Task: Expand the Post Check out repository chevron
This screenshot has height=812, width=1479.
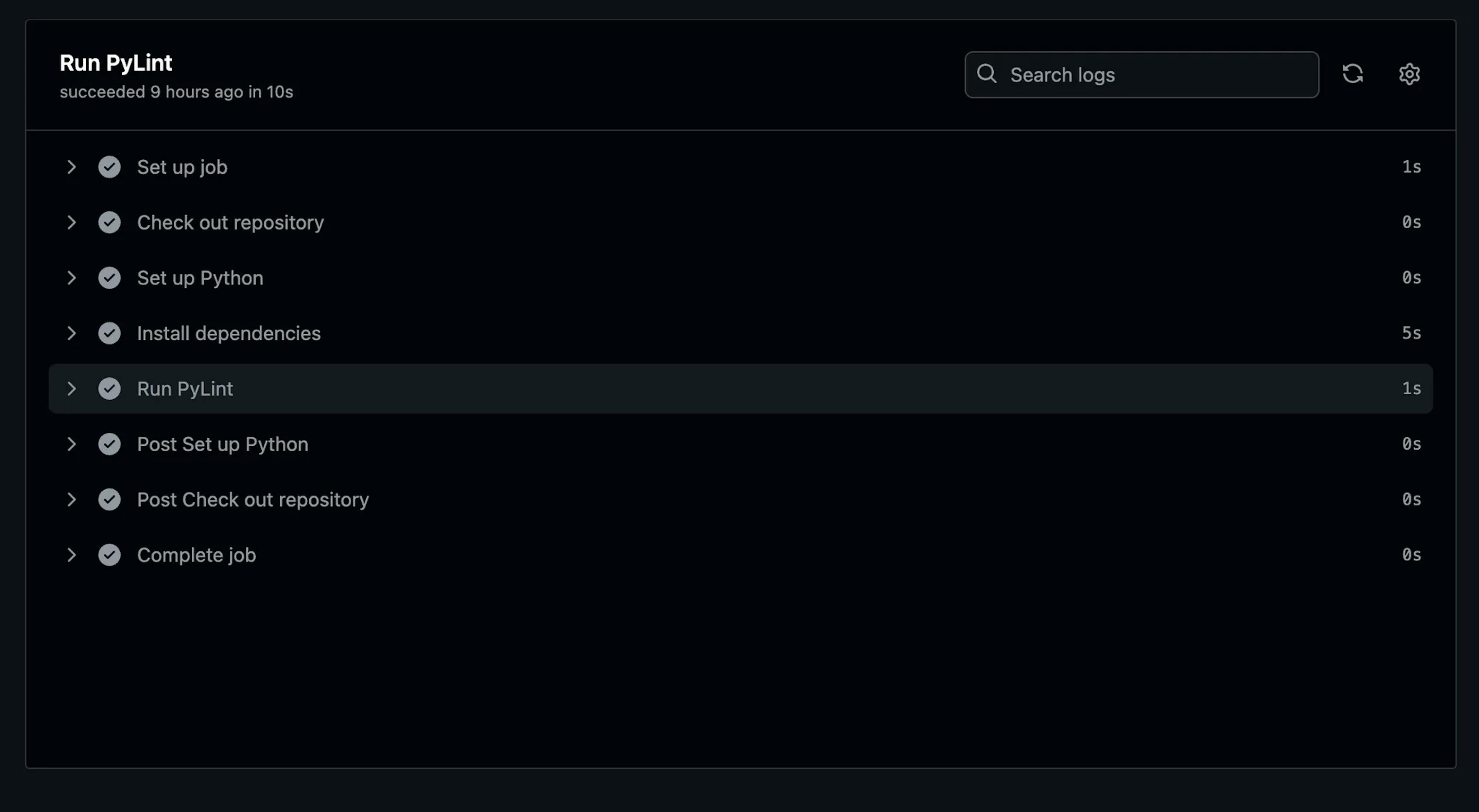Action: [x=71, y=500]
